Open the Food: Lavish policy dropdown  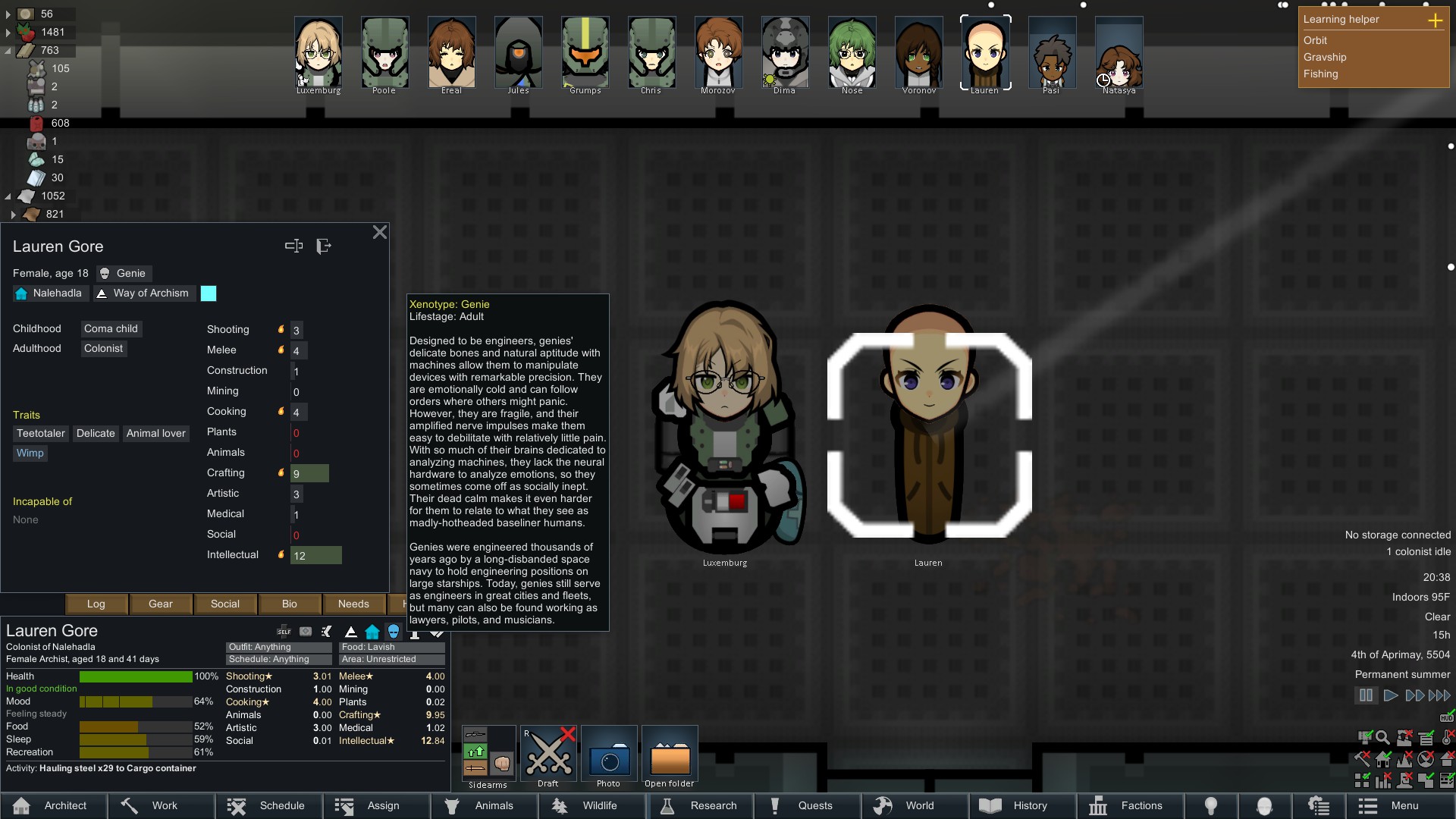click(x=391, y=647)
